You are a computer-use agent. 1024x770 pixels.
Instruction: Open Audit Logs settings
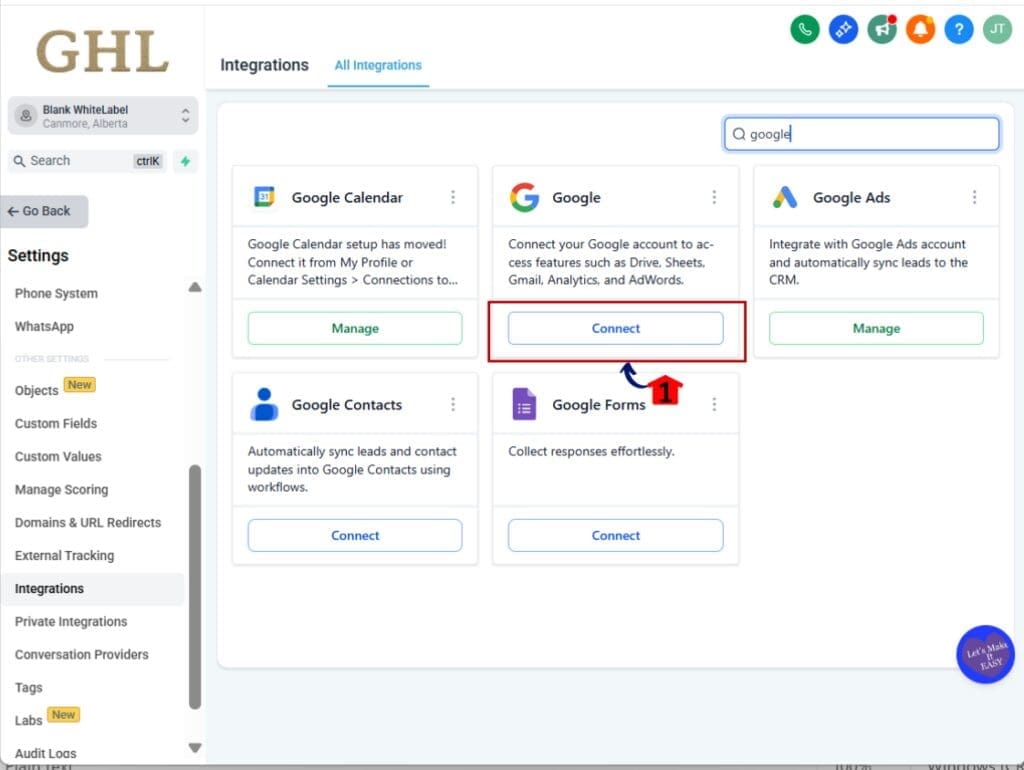[x=45, y=753]
